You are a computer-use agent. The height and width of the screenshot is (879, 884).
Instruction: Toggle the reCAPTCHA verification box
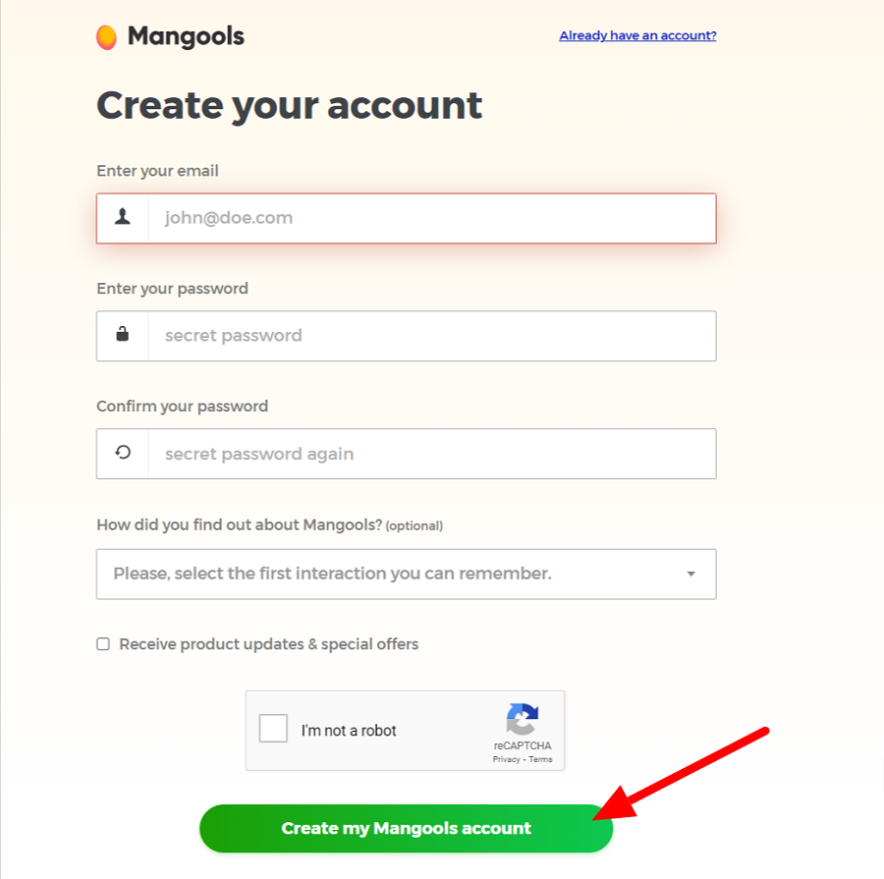273,728
